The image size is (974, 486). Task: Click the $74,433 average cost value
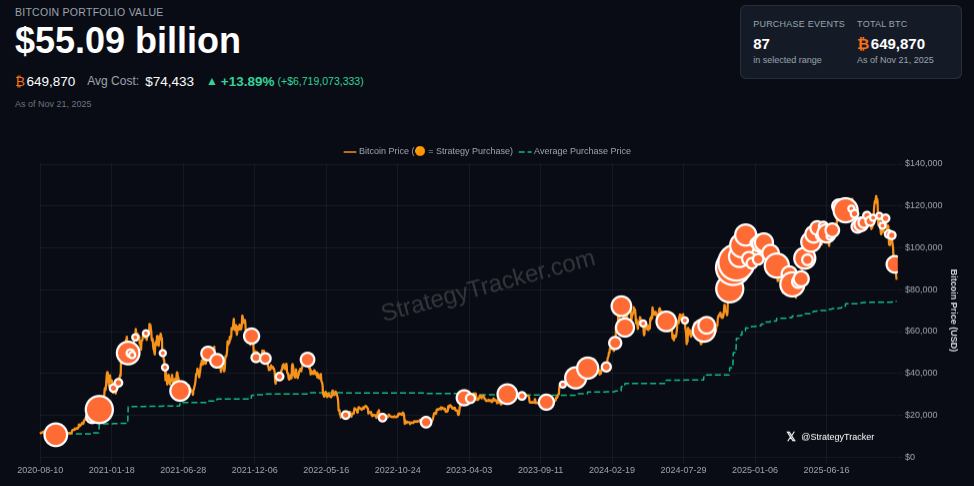[x=170, y=81]
